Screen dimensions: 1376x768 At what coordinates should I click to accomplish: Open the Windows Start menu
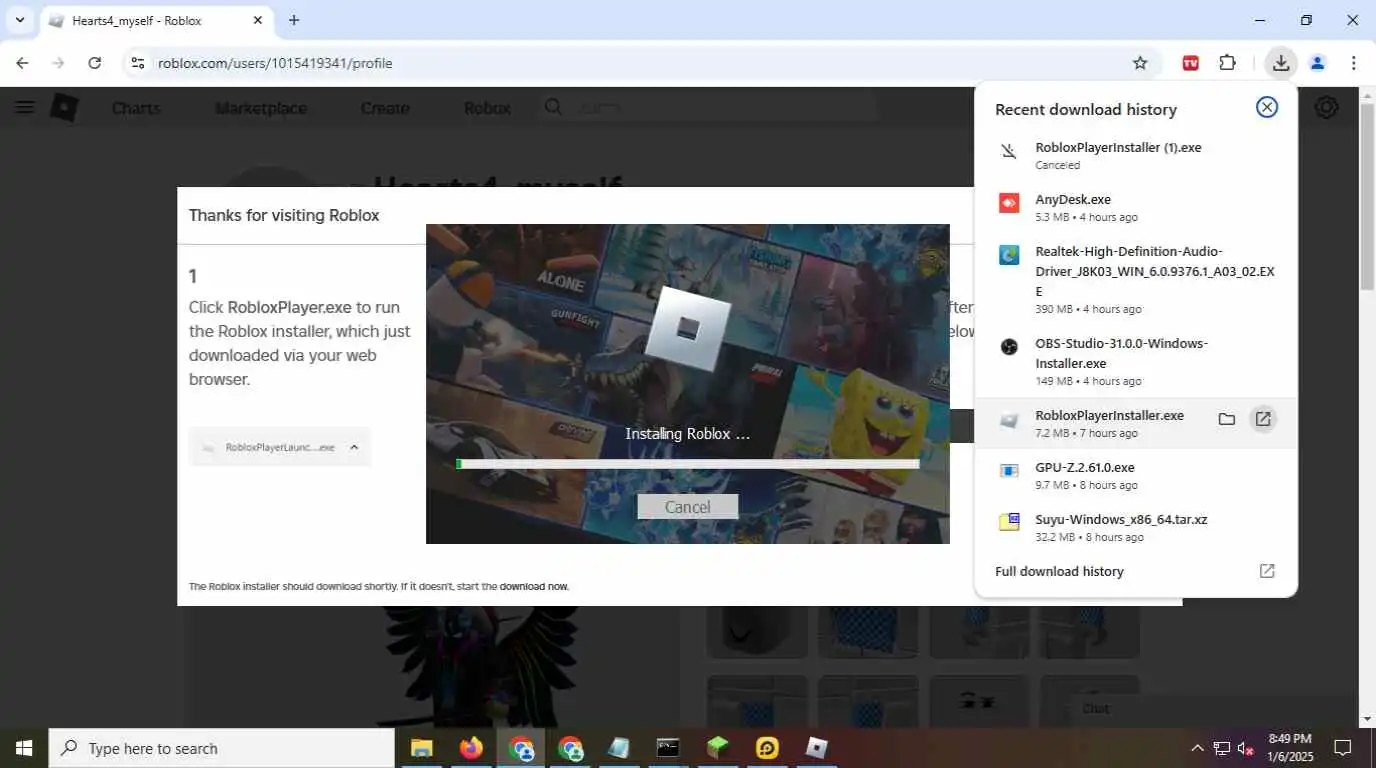(23, 748)
